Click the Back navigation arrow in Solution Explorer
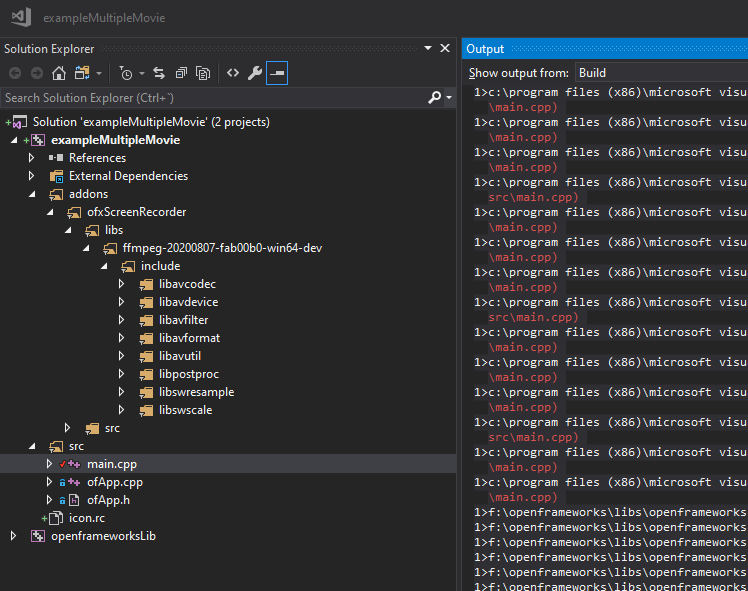748x591 pixels. (x=15, y=73)
